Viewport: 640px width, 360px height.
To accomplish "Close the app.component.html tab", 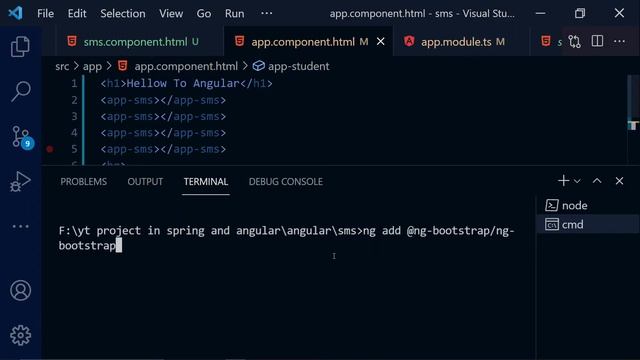I will [380, 42].
